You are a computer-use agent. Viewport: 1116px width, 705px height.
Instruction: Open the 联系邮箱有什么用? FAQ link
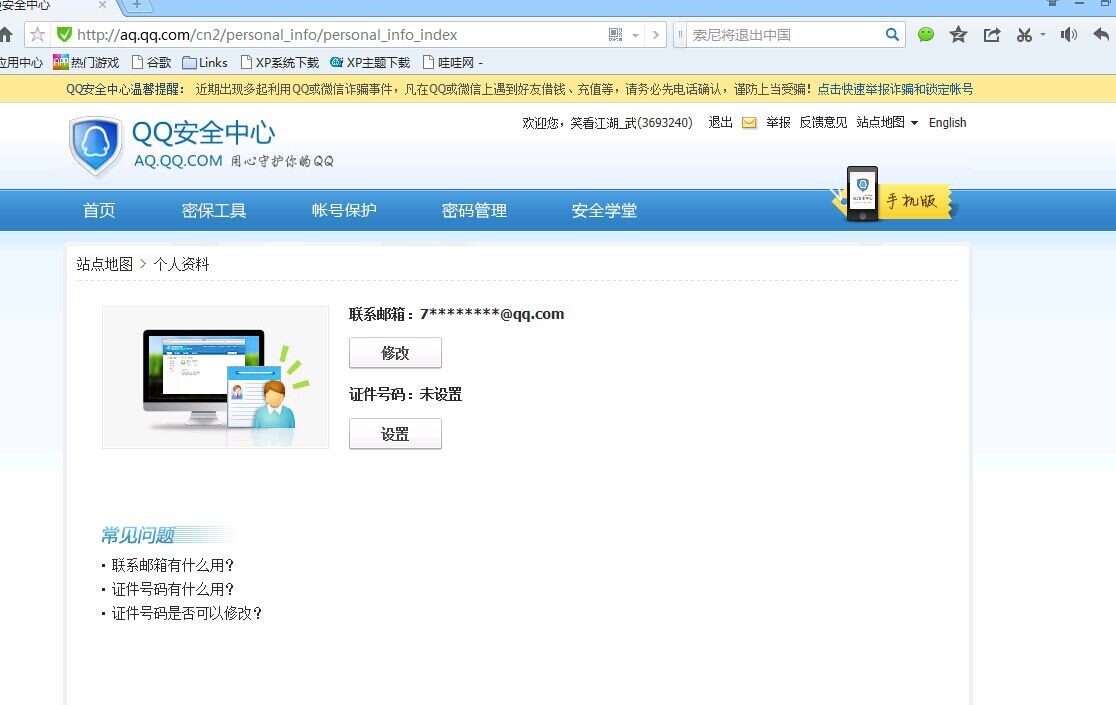pyautogui.click(x=173, y=565)
